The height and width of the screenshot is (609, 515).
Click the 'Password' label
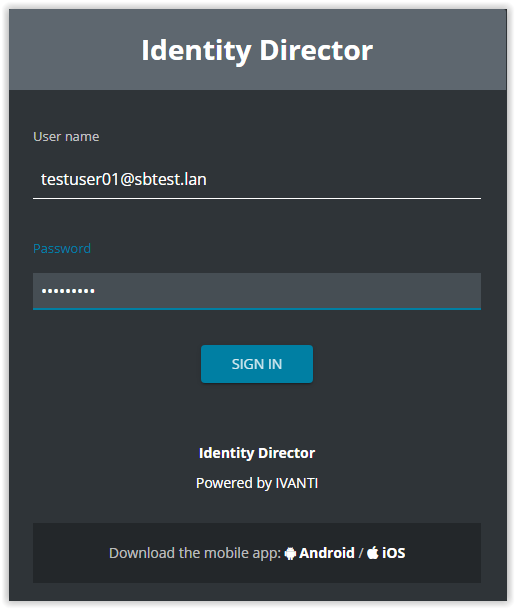pyautogui.click(x=62, y=249)
